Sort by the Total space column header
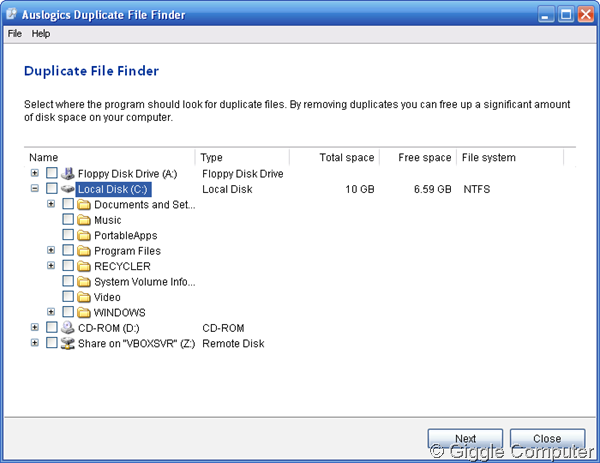Viewport: 600px width, 463px height. (334, 157)
